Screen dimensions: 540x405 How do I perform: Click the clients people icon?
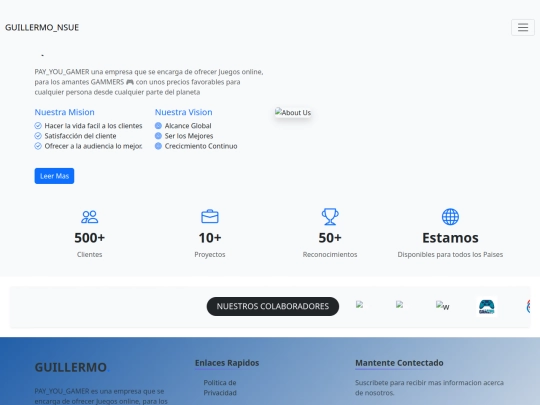tap(90, 217)
